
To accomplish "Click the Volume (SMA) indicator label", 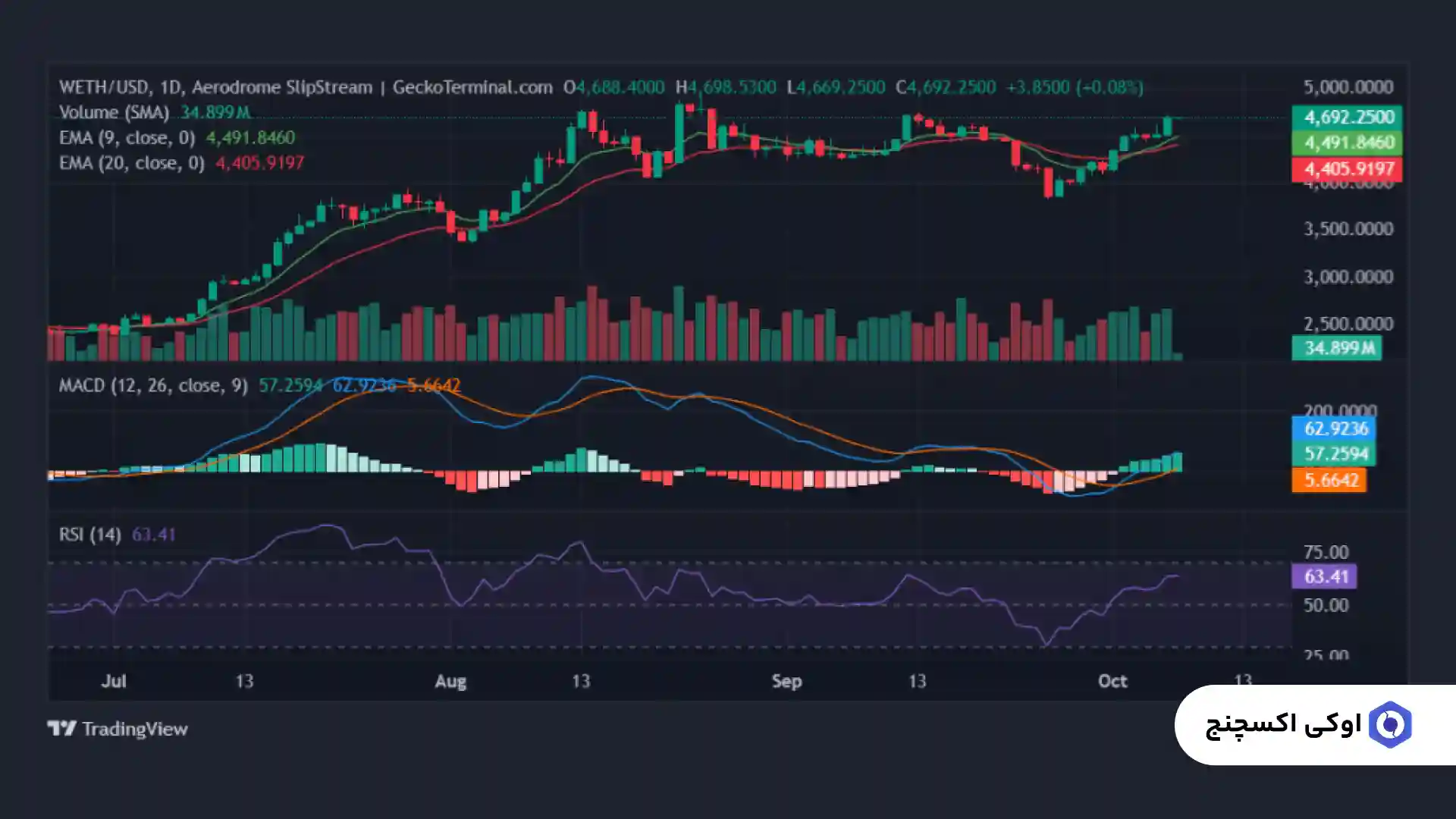I will coord(114,112).
